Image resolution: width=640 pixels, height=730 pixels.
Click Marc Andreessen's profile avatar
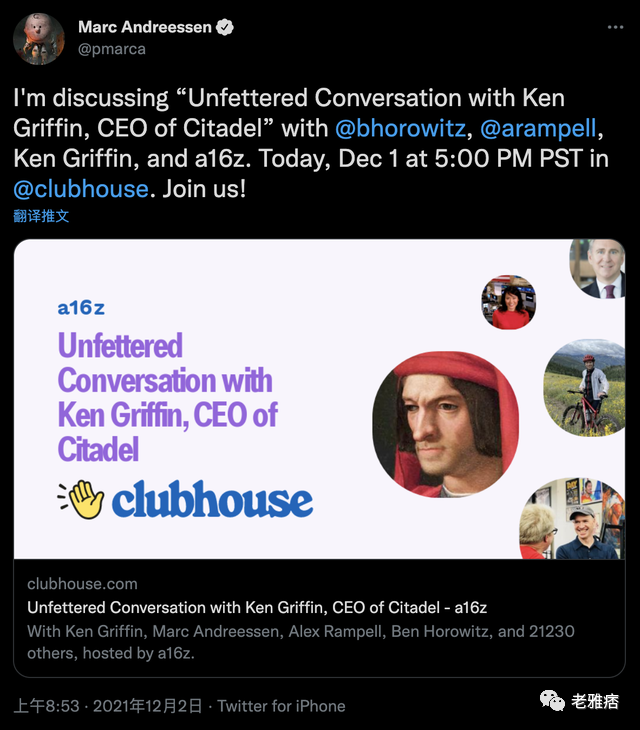pyautogui.click(x=39, y=39)
